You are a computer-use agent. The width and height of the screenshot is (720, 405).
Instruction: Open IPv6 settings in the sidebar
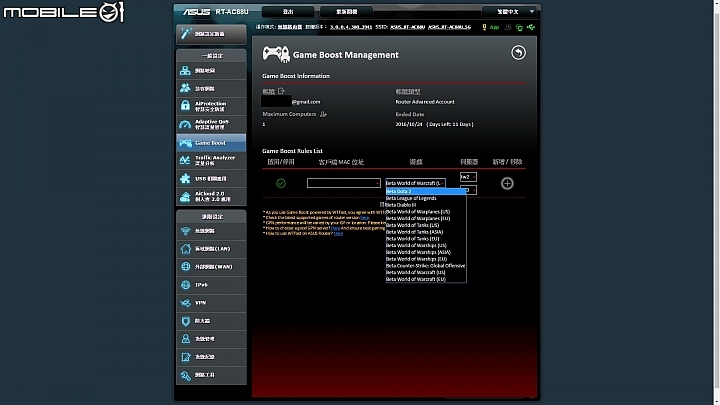pyautogui.click(x=211, y=285)
